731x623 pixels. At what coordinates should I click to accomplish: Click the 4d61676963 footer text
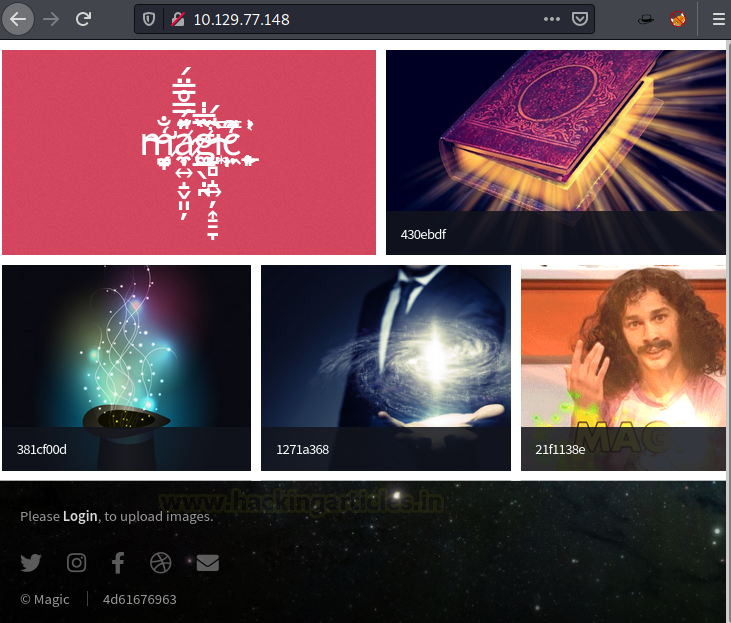140,599
